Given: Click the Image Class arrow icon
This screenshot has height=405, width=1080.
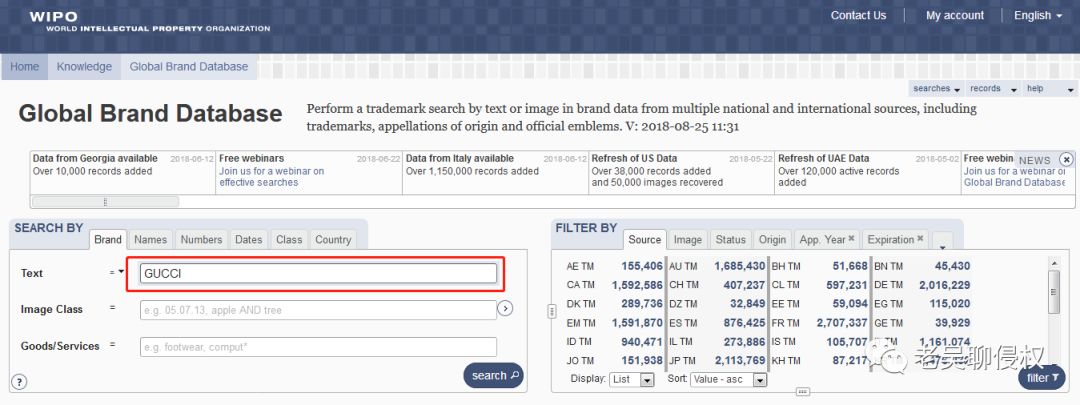Looking at the screenshot, I should (505, 309).
